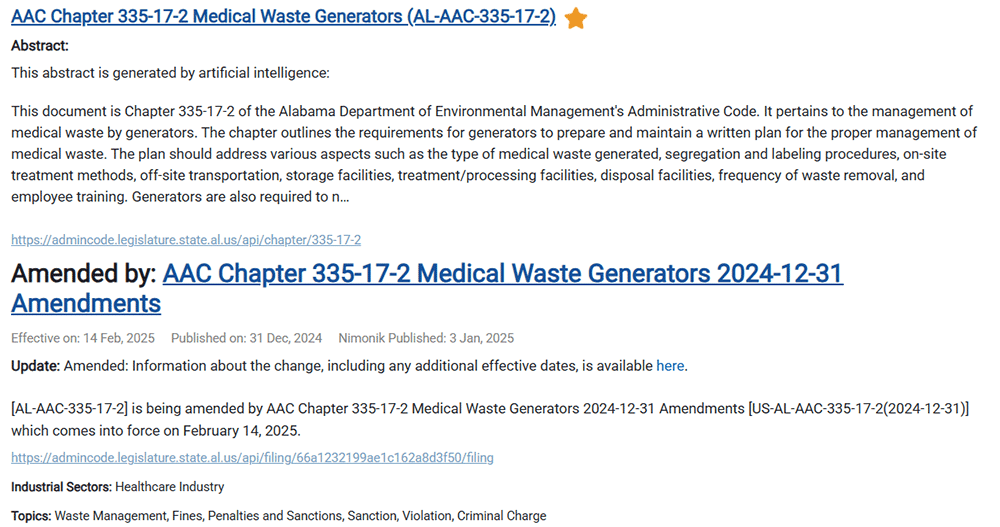
Task: Open the admincode filing URL link
Action: (x=252, y=458)
